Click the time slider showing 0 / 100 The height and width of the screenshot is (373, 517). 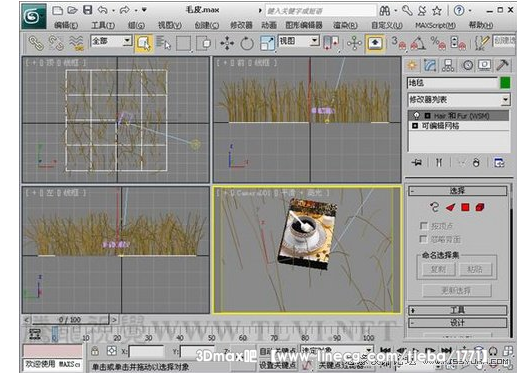pos(70,320)
